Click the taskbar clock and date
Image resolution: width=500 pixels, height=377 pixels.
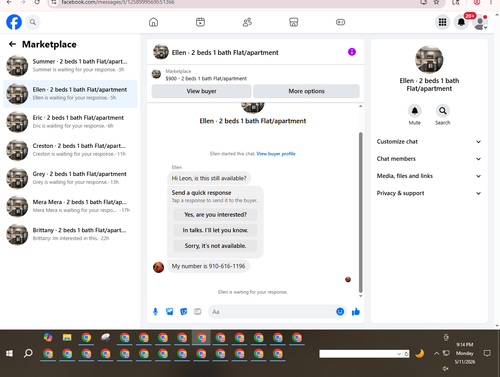[465, 353]
